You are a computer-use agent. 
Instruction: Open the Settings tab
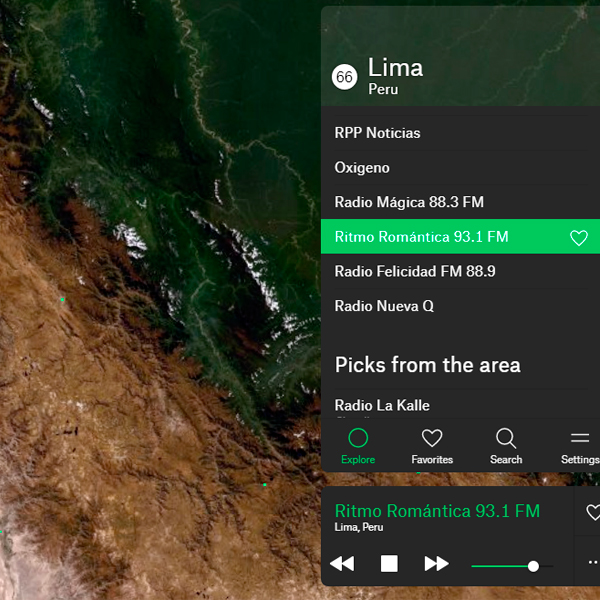[579, 438]
